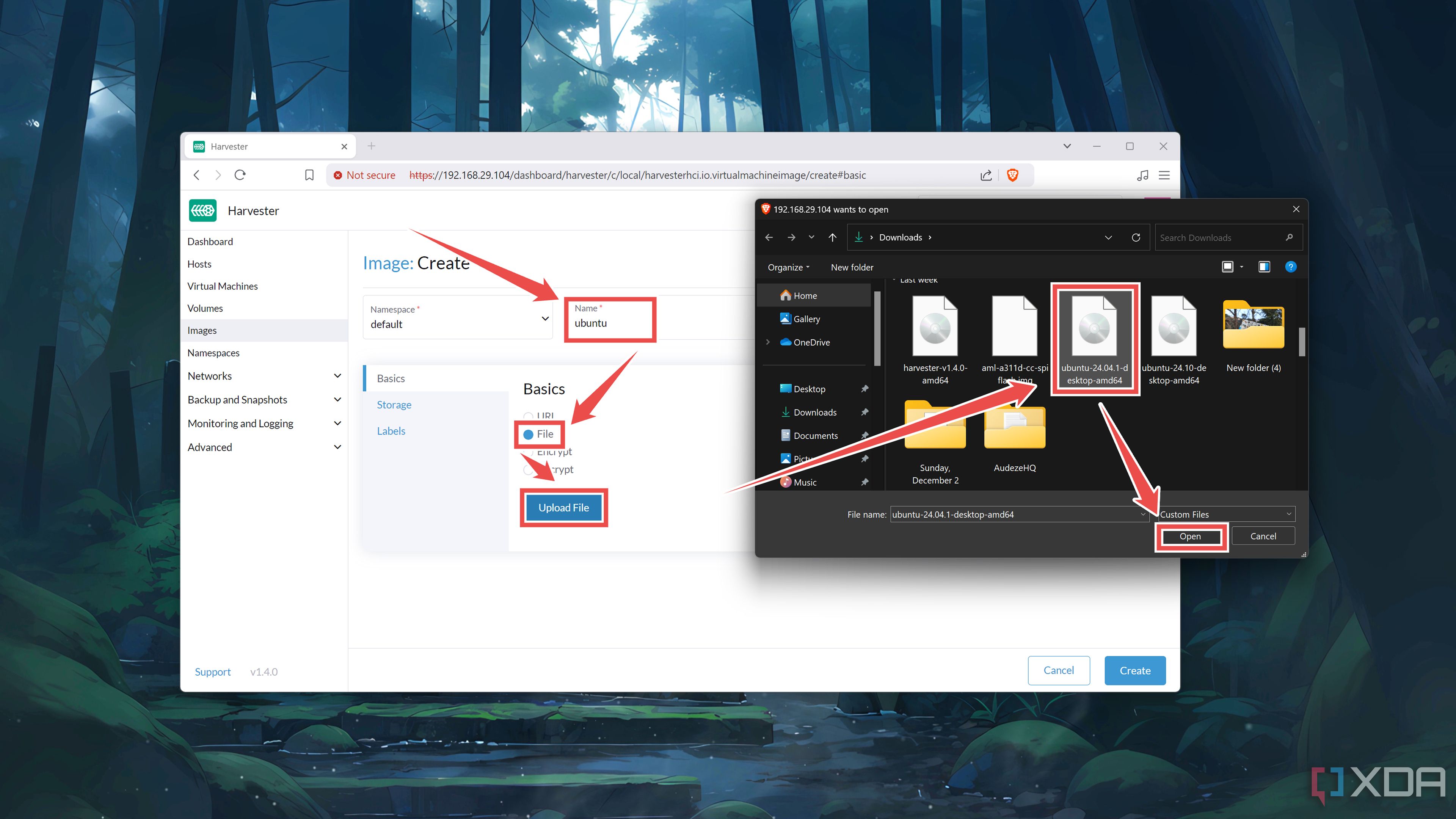Open the Organize menu
This screenshot has height=819, width=1456.
coord(789,267)
